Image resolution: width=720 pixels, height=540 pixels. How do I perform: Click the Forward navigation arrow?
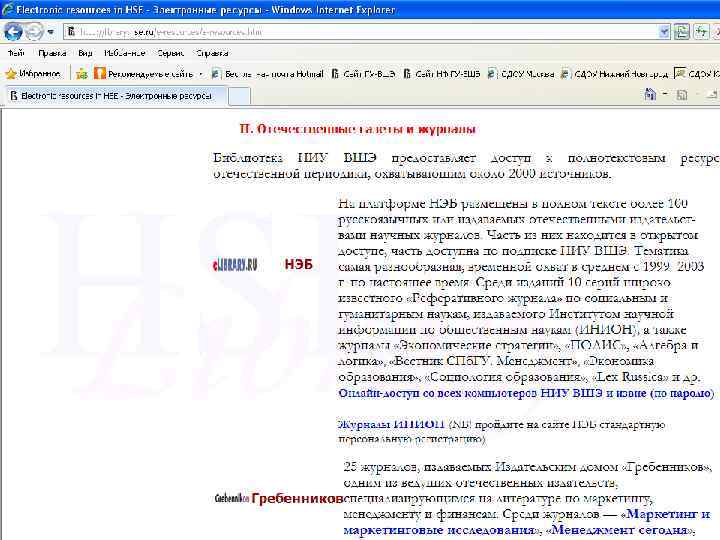[x=34, y=32]
